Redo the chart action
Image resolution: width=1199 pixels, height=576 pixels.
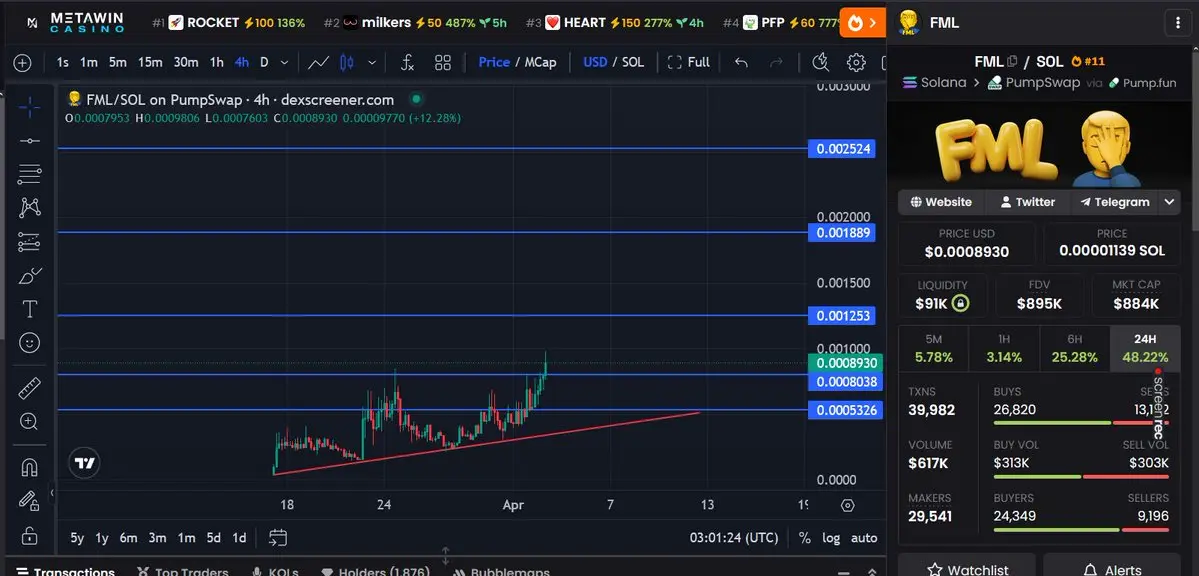click(776, 63)
